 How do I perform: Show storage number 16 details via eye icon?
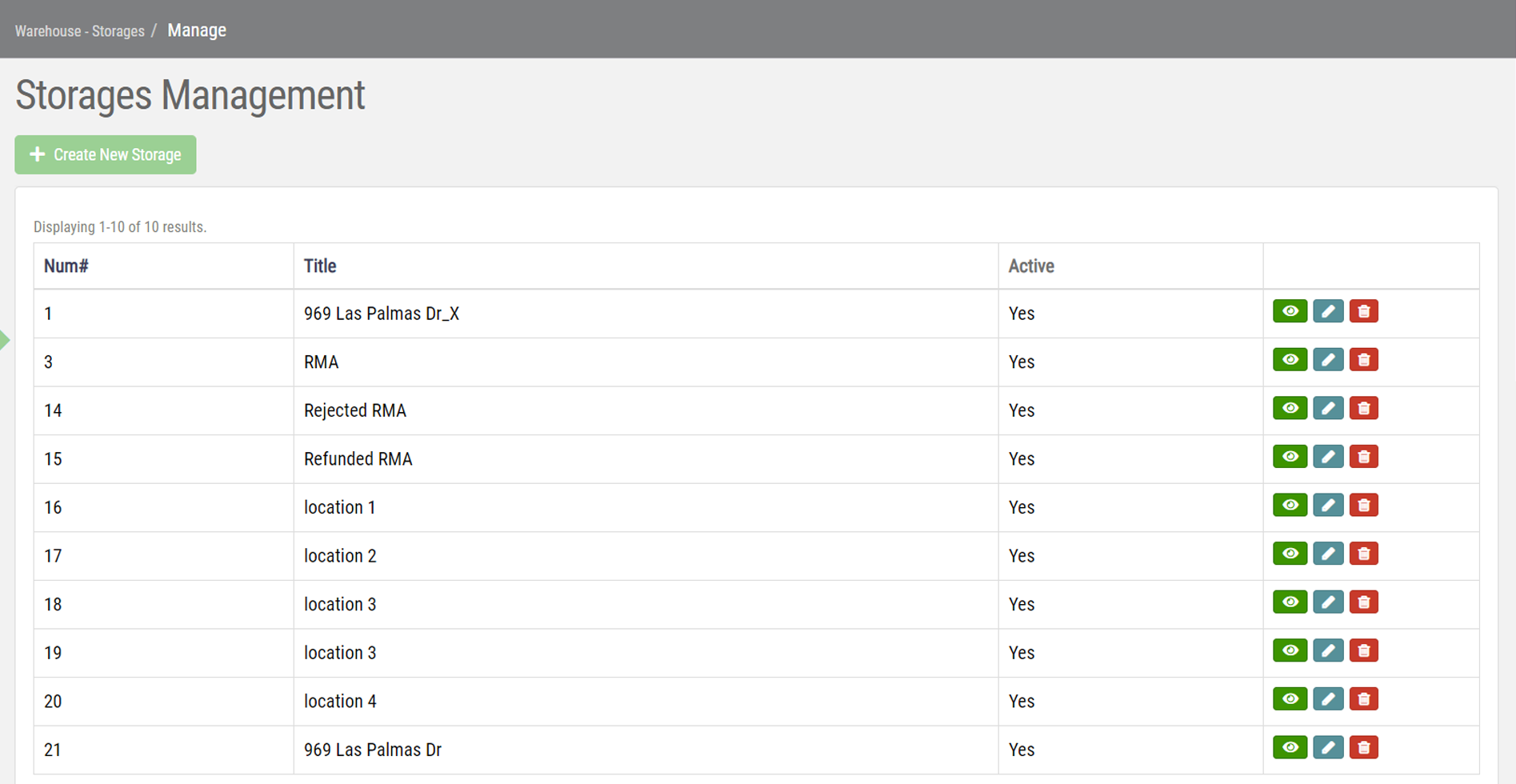click(1290, 506)
